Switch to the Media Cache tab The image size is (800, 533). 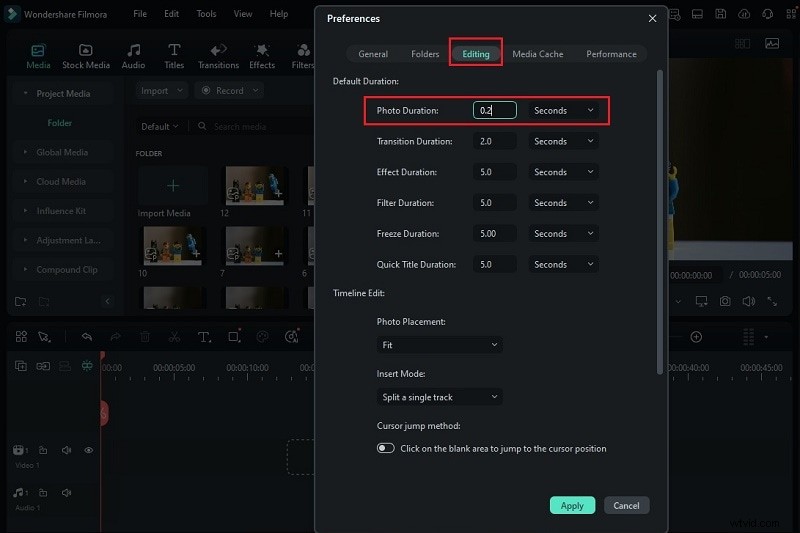tap(537, 54)
